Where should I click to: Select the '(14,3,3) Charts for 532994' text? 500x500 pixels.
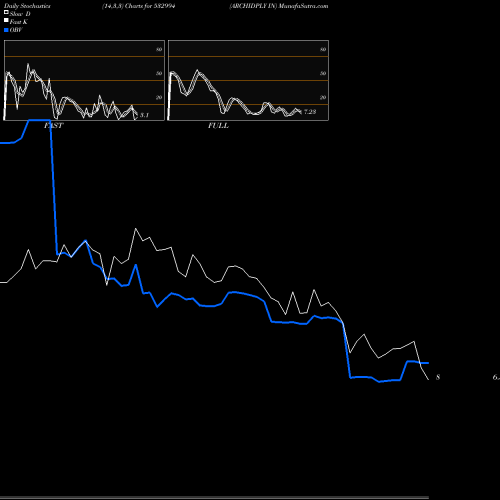pos(139,6)
